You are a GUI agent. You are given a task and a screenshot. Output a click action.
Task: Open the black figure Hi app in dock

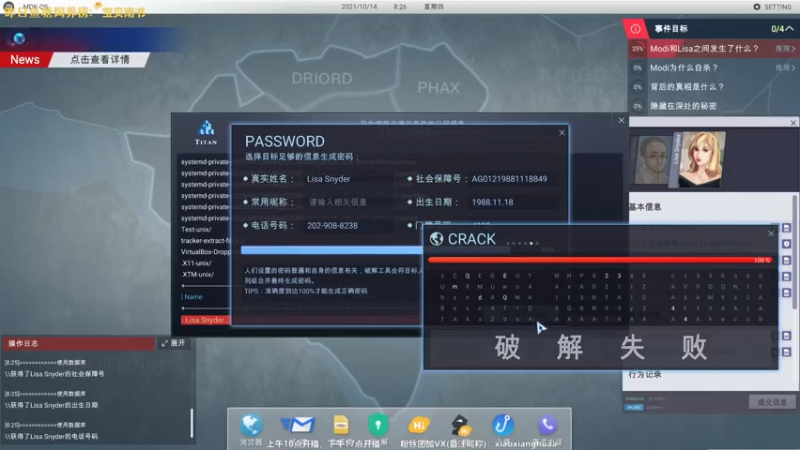click(461, 425)
